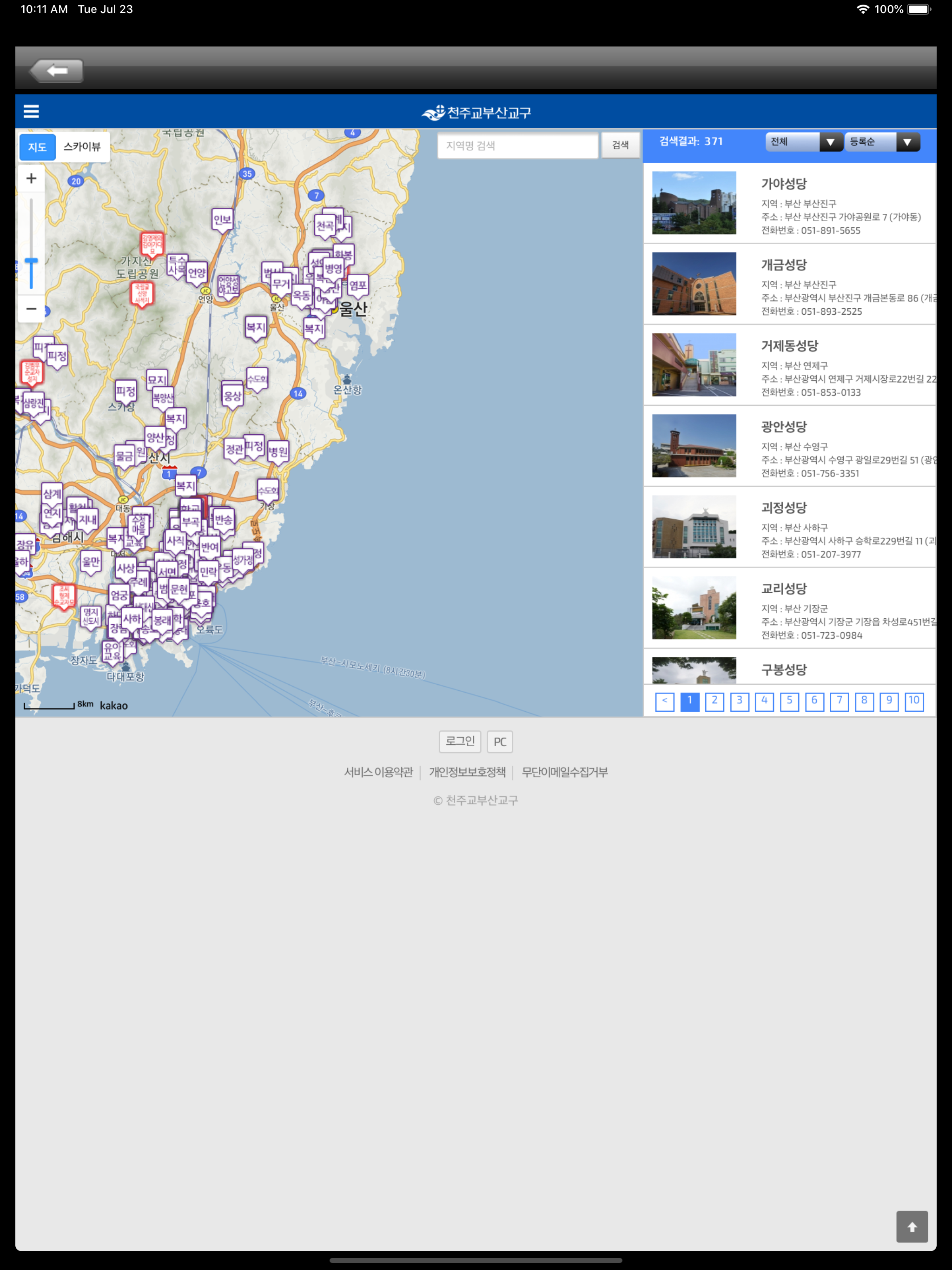Select the 무거 map marker
The image size is (952, 1270).
point(281,285)
